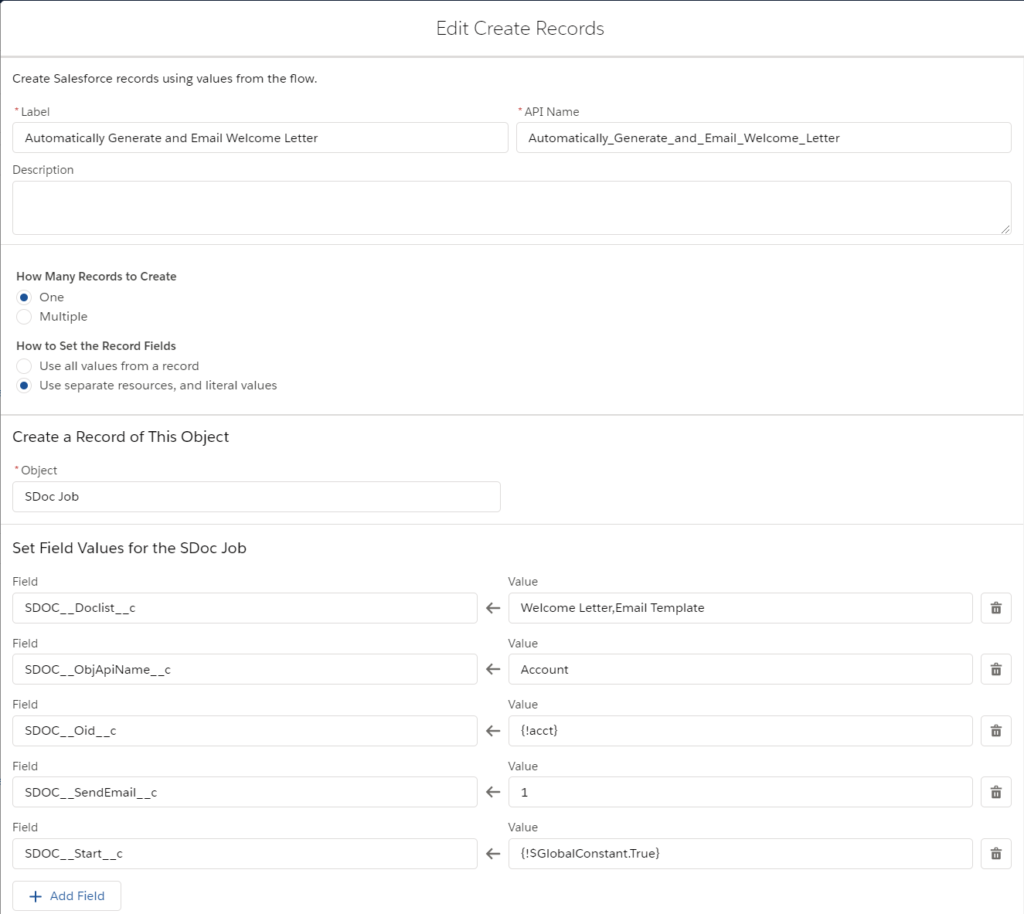Open the Value dropdown containing {!acct}
Screen dimensions: 1024x914
click(740, 730)
